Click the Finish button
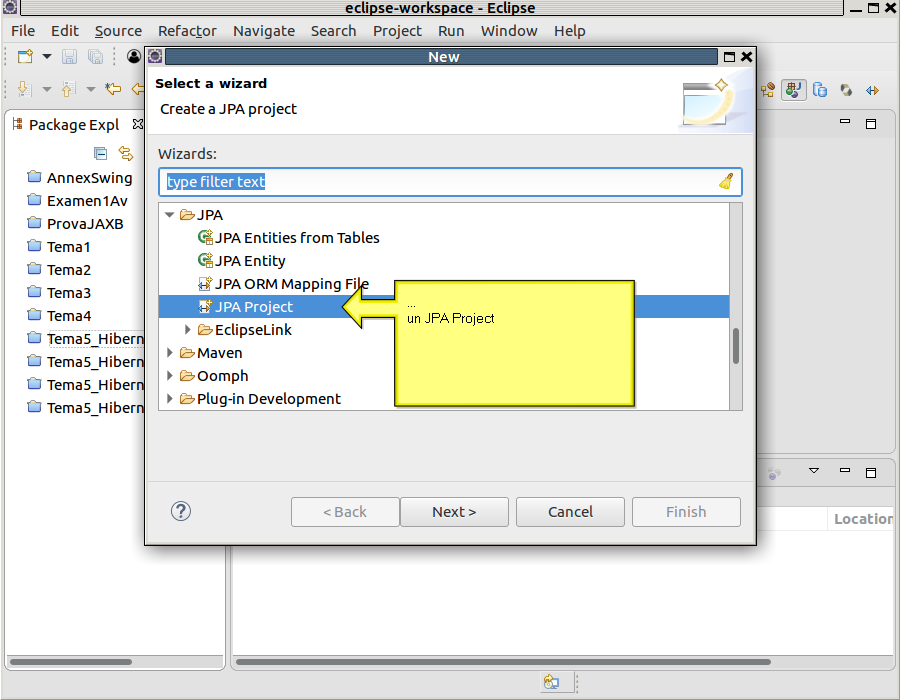900x700 pixels. coord(686,512)
